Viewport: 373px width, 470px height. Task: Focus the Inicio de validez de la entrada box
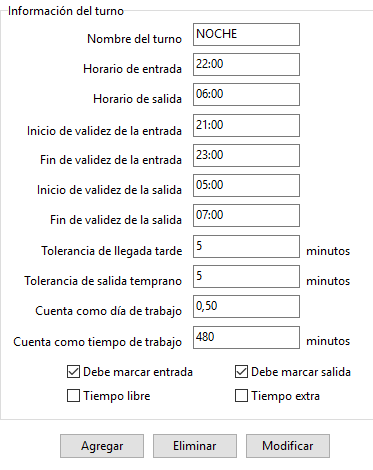pos(246,125)
